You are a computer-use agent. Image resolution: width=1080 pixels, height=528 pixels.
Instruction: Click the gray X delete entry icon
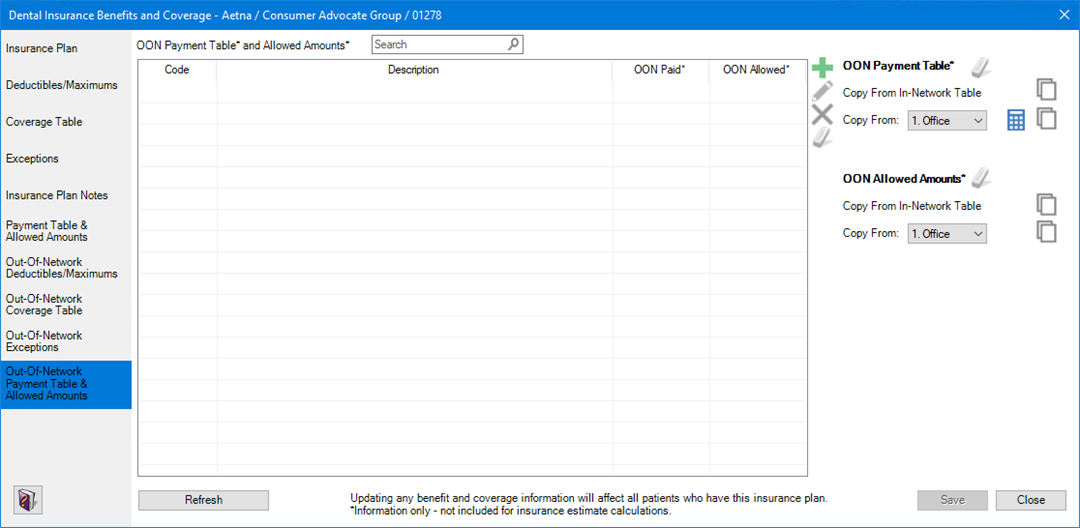[x=822, y=114]
